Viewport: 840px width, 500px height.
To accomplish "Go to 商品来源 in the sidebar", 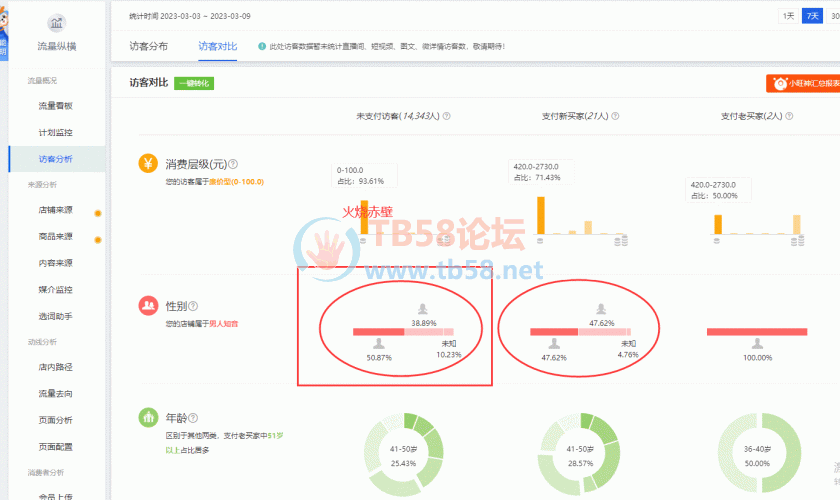I will pos(55,237).
